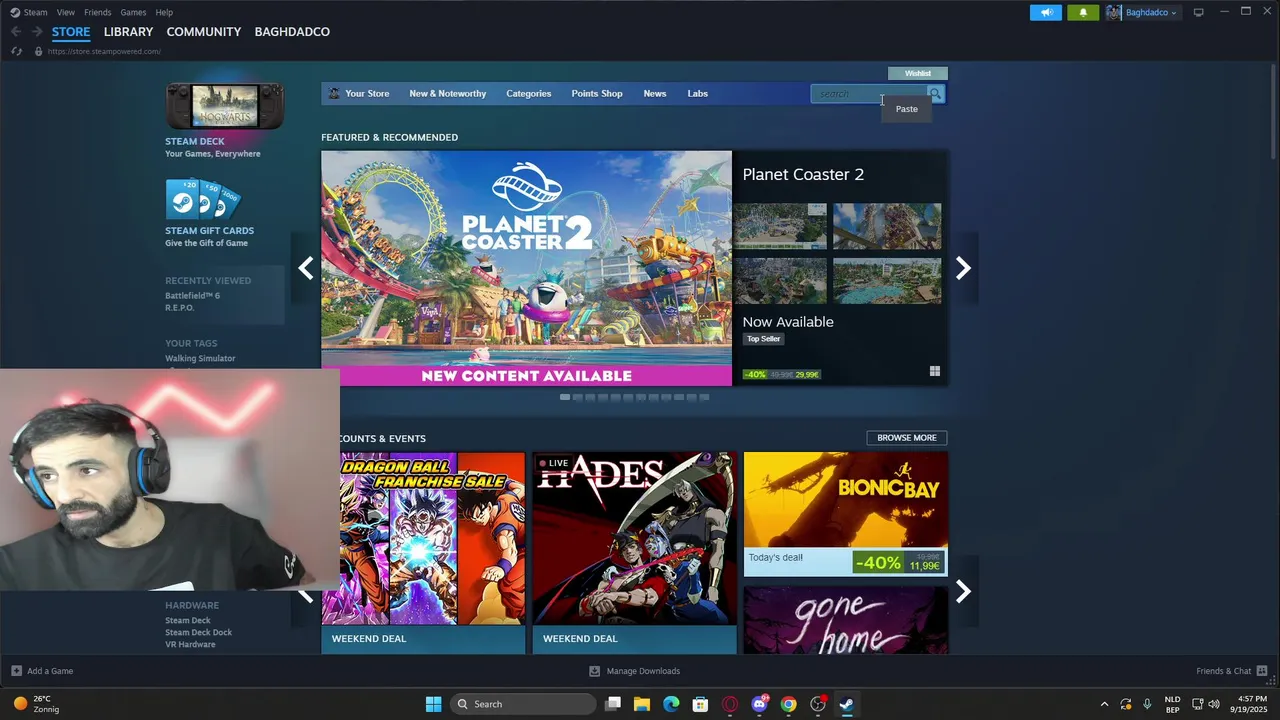Click the Steam taskbar icon
This screenshot has width=1280, height=720.
846,704
